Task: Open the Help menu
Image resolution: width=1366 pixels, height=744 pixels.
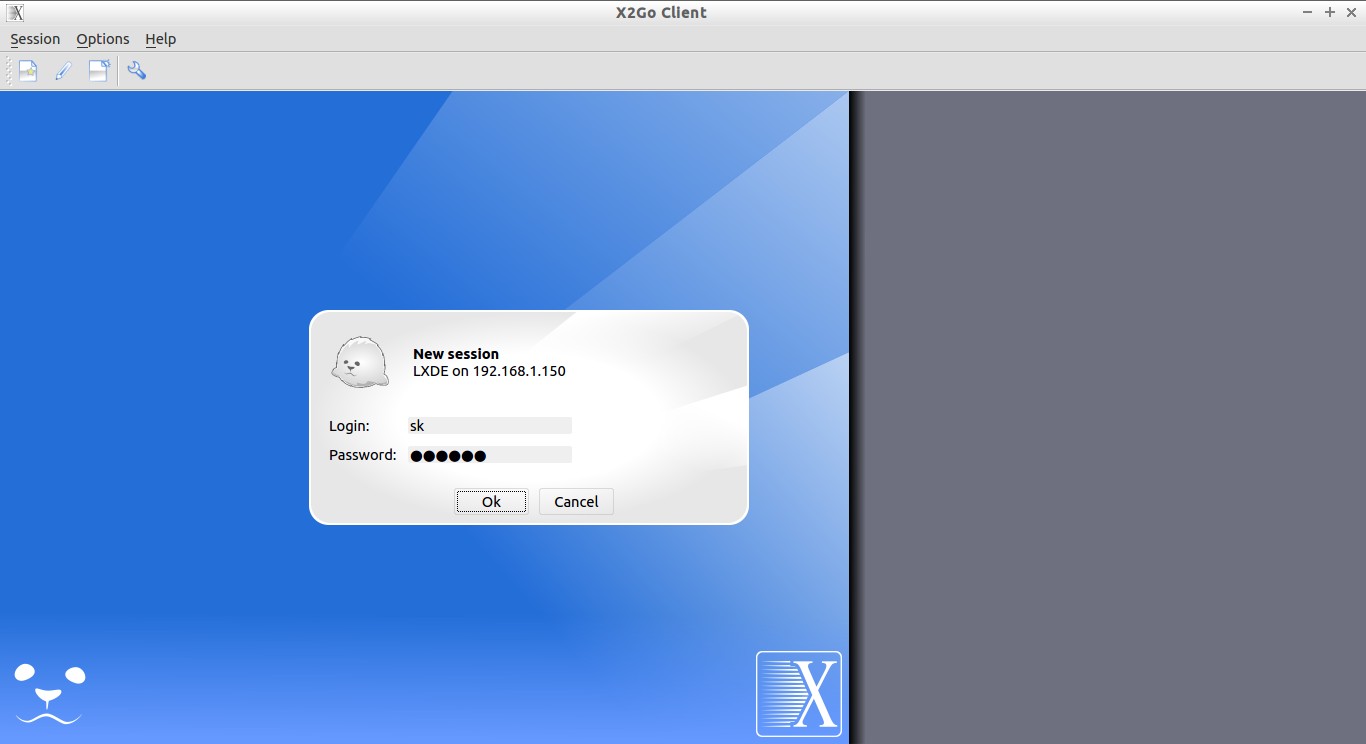Action: (x=160, y=39)
